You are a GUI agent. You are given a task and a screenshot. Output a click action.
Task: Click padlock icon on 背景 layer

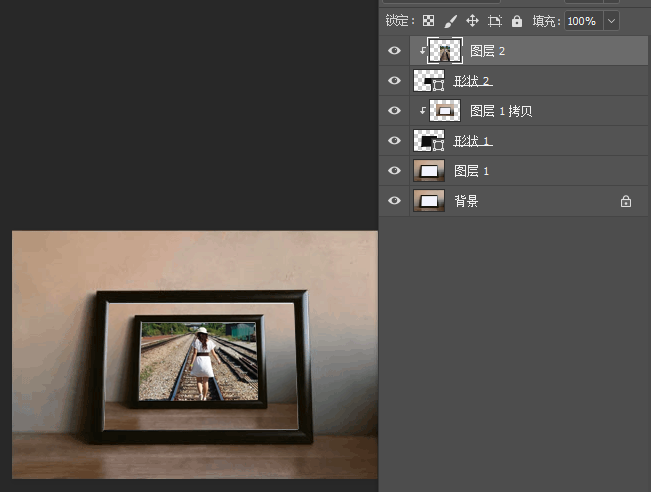pos(626,201)
